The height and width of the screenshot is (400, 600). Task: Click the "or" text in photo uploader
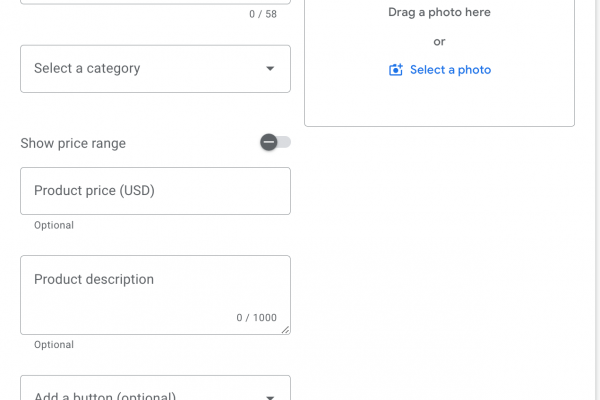click(x=439, y=42)
